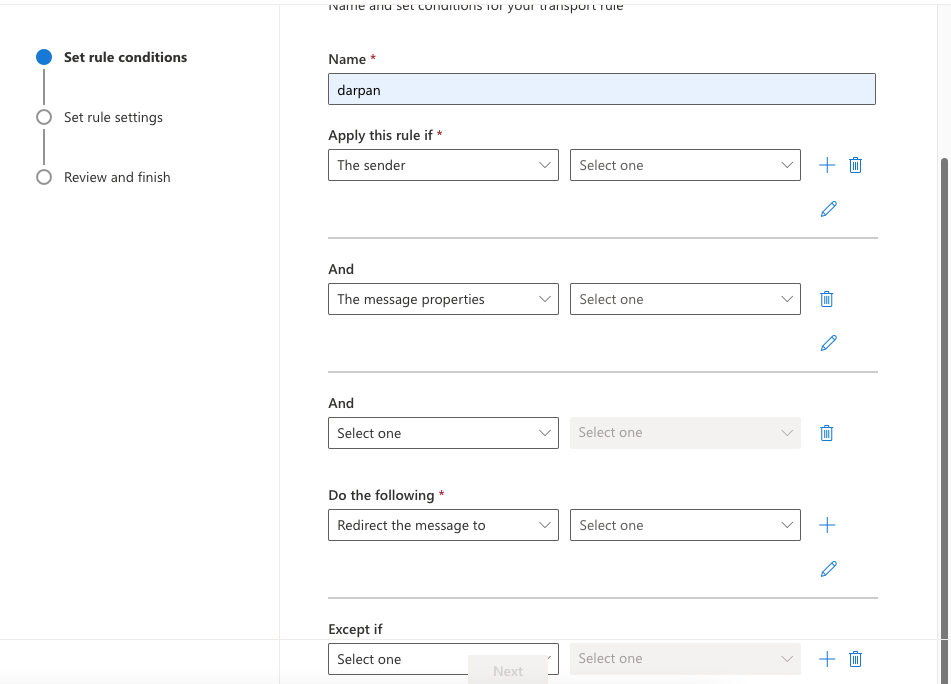Delete The sender condition with trash icon
Viewport: 951px width, 684px height.
pyautogui.click(x=855, y=165)
